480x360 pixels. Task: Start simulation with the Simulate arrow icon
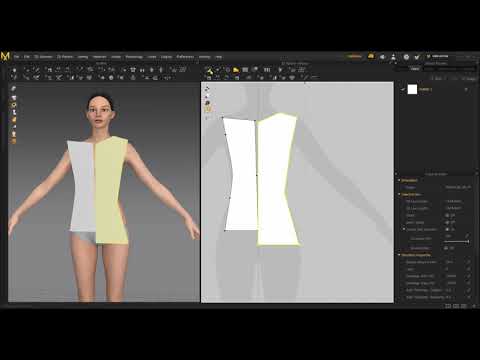click(14, 70)
